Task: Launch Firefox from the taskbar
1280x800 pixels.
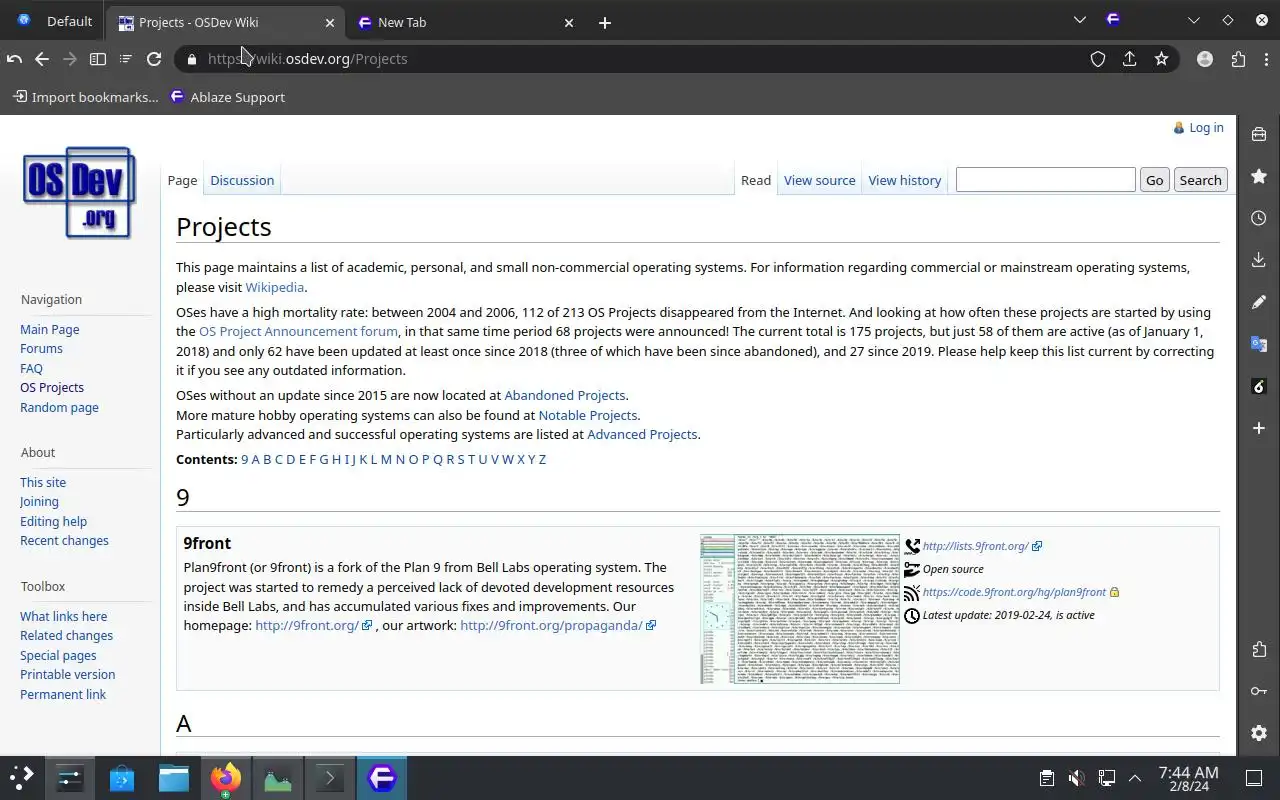Action: coord(226,778)
